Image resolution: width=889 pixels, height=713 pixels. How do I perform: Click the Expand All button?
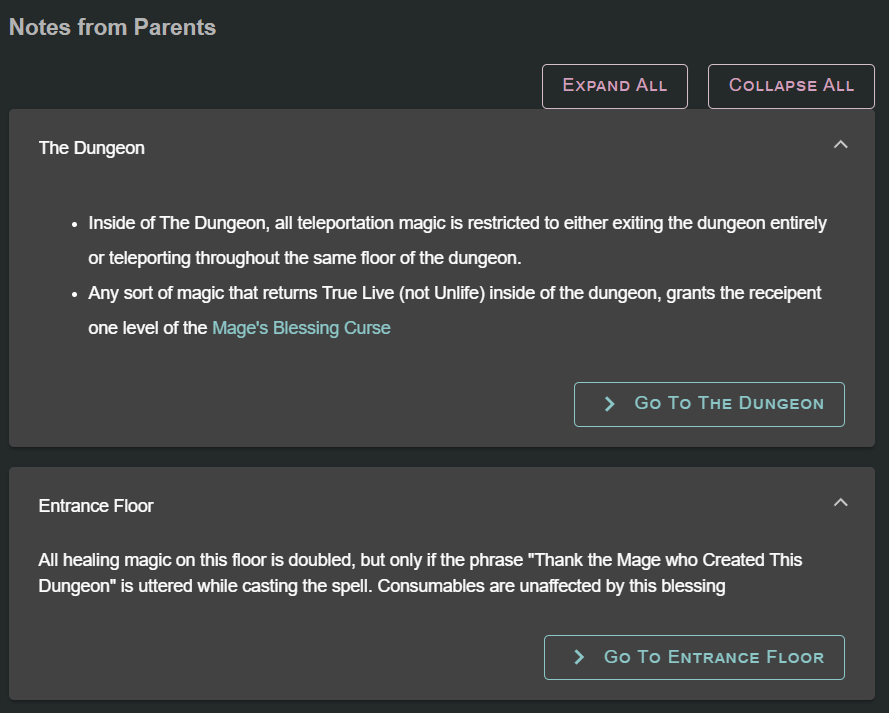pyautogui.click(x=614, y=86)
